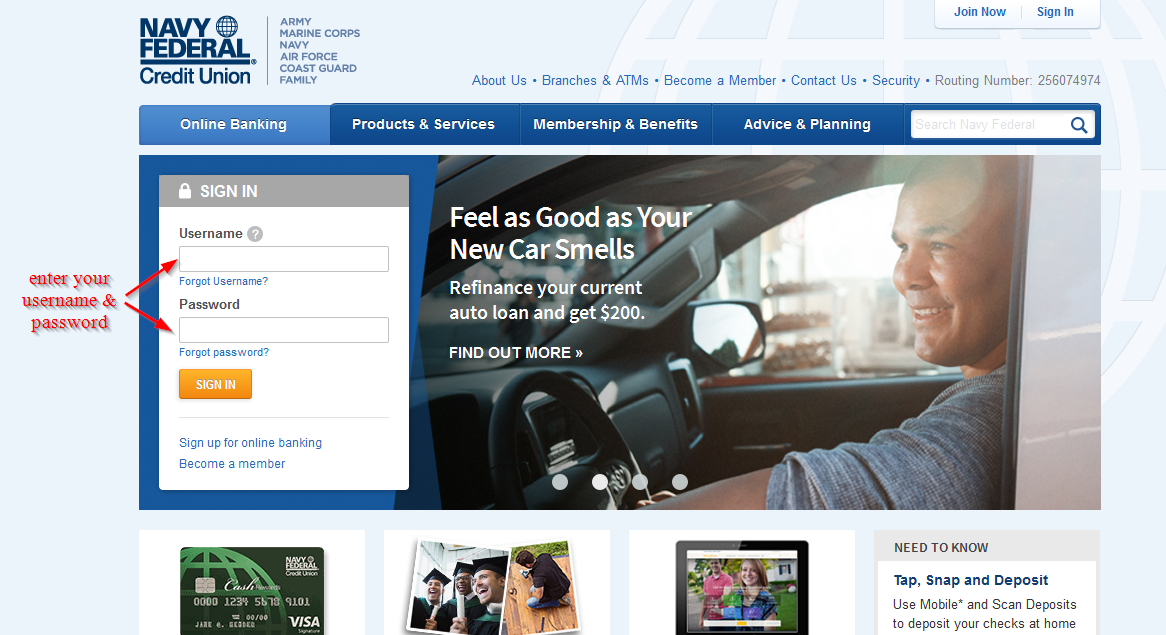Screen dimensions: 1166x635
Task: Select the fourth carousel slide dot
Action: [x=680, y=482]
